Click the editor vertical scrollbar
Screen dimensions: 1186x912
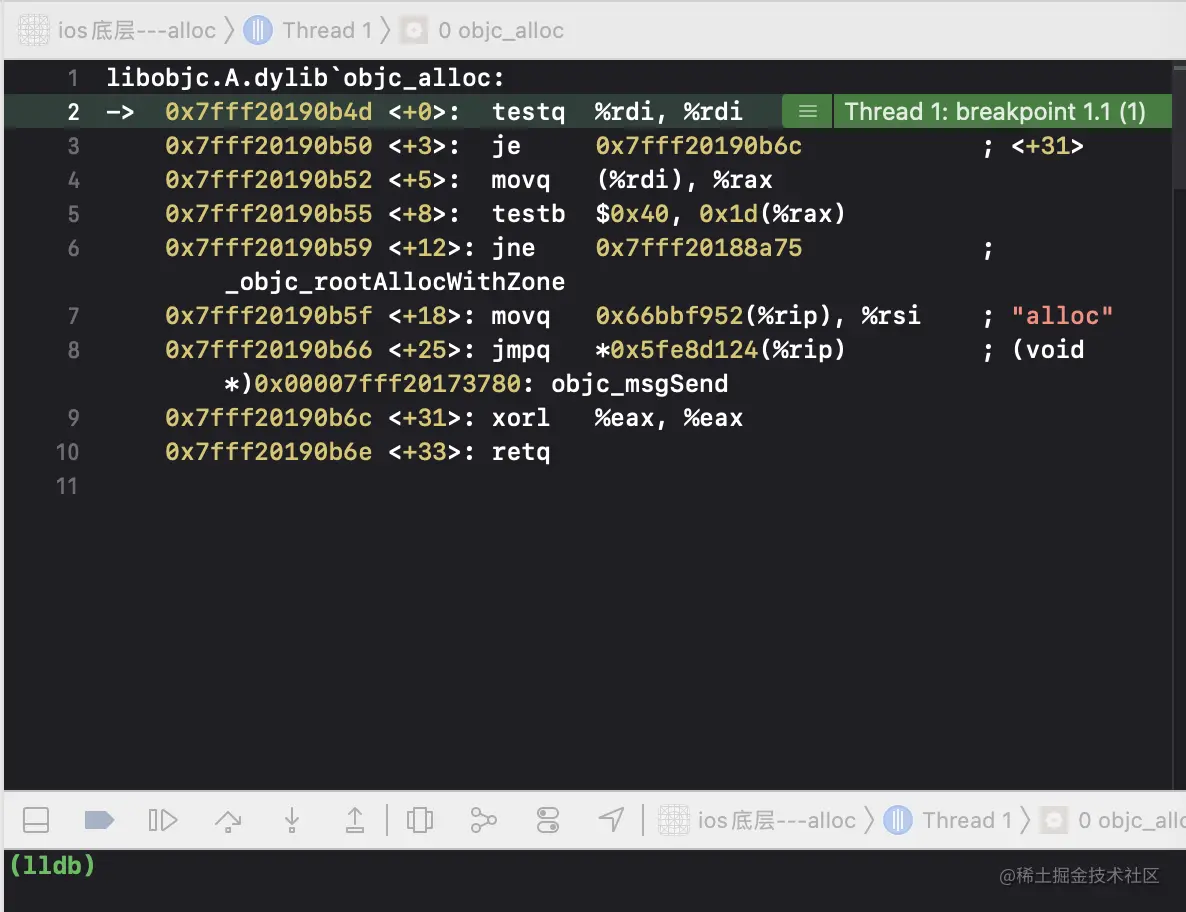pyautogui.click(x=1179, y=127)
